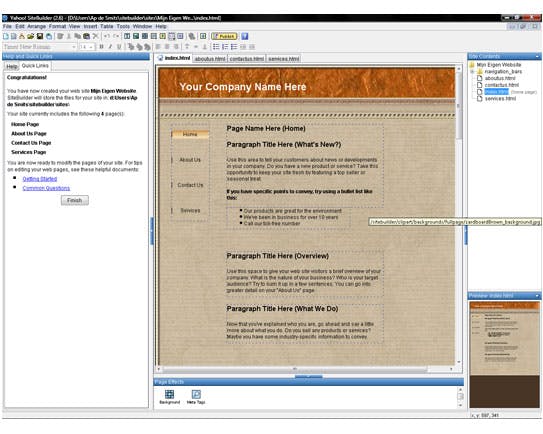Select aboutus.html in Site Contents tree

(500, 78)
